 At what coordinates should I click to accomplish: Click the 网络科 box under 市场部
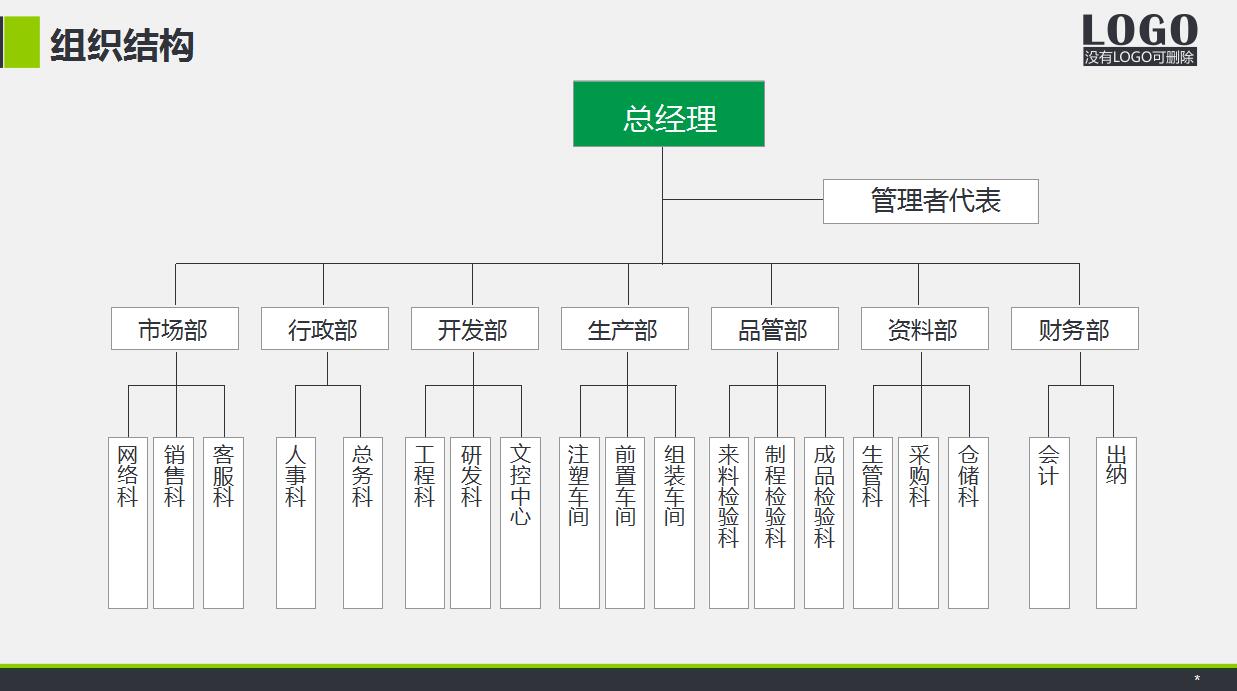tap(127, 522)
